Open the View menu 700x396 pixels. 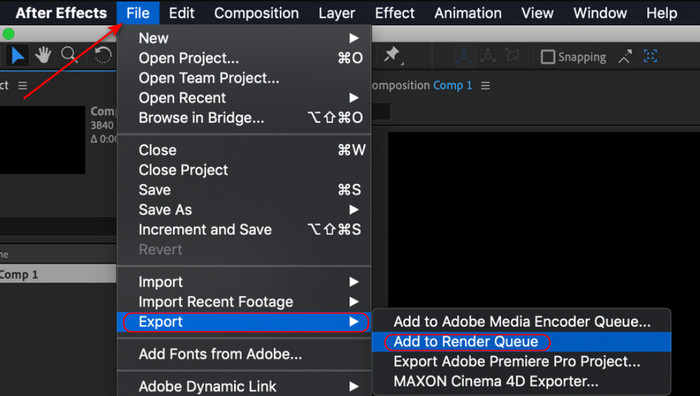[538, 13]
